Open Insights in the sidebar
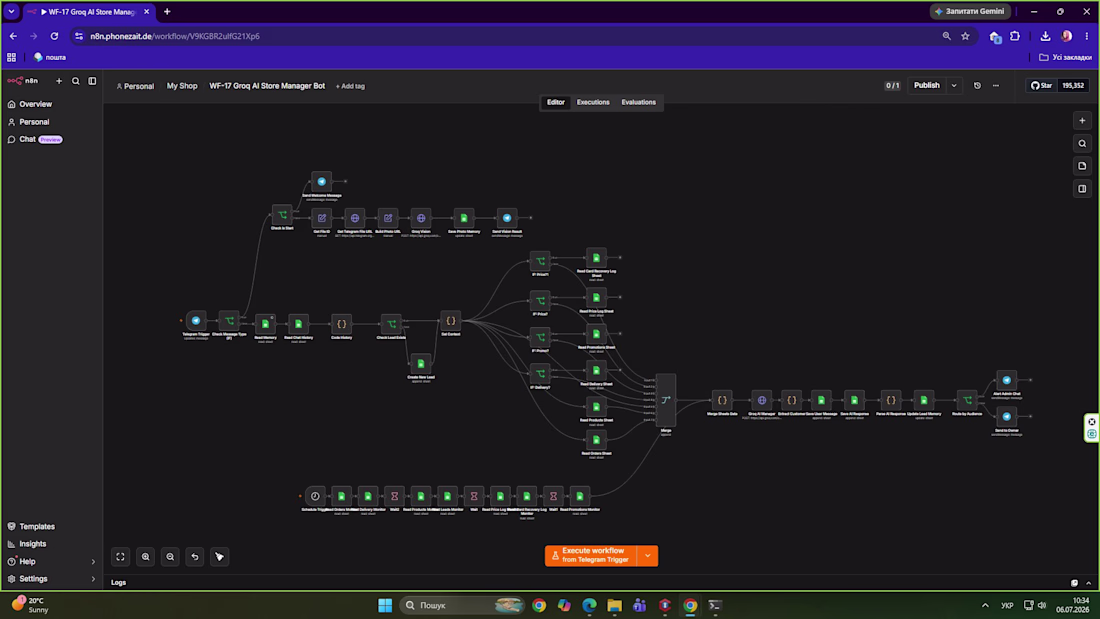The height and width of the screenshot is (619, 1100). click(x=51, y=544)
